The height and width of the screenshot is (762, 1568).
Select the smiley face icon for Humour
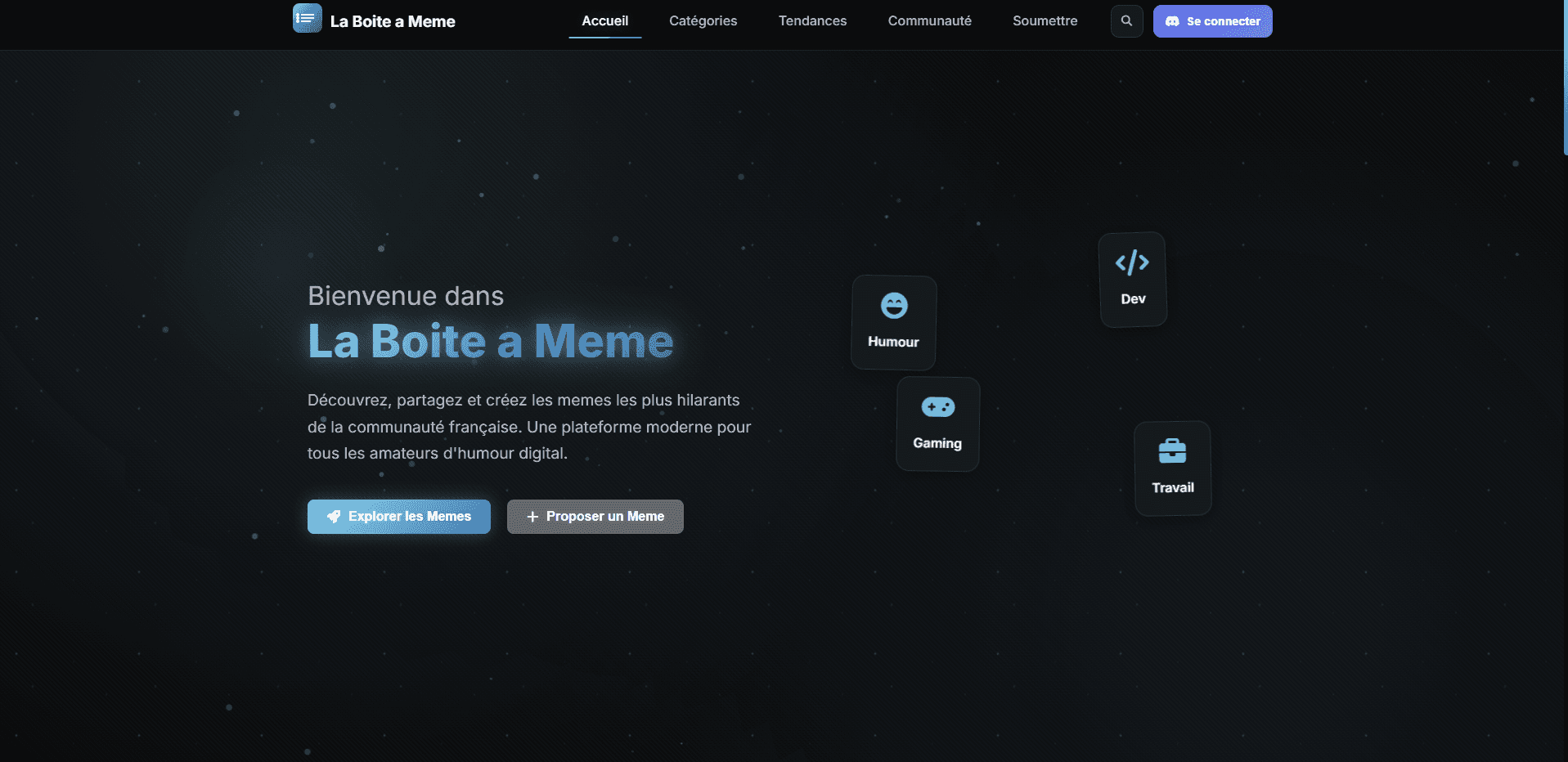[894, 306]
